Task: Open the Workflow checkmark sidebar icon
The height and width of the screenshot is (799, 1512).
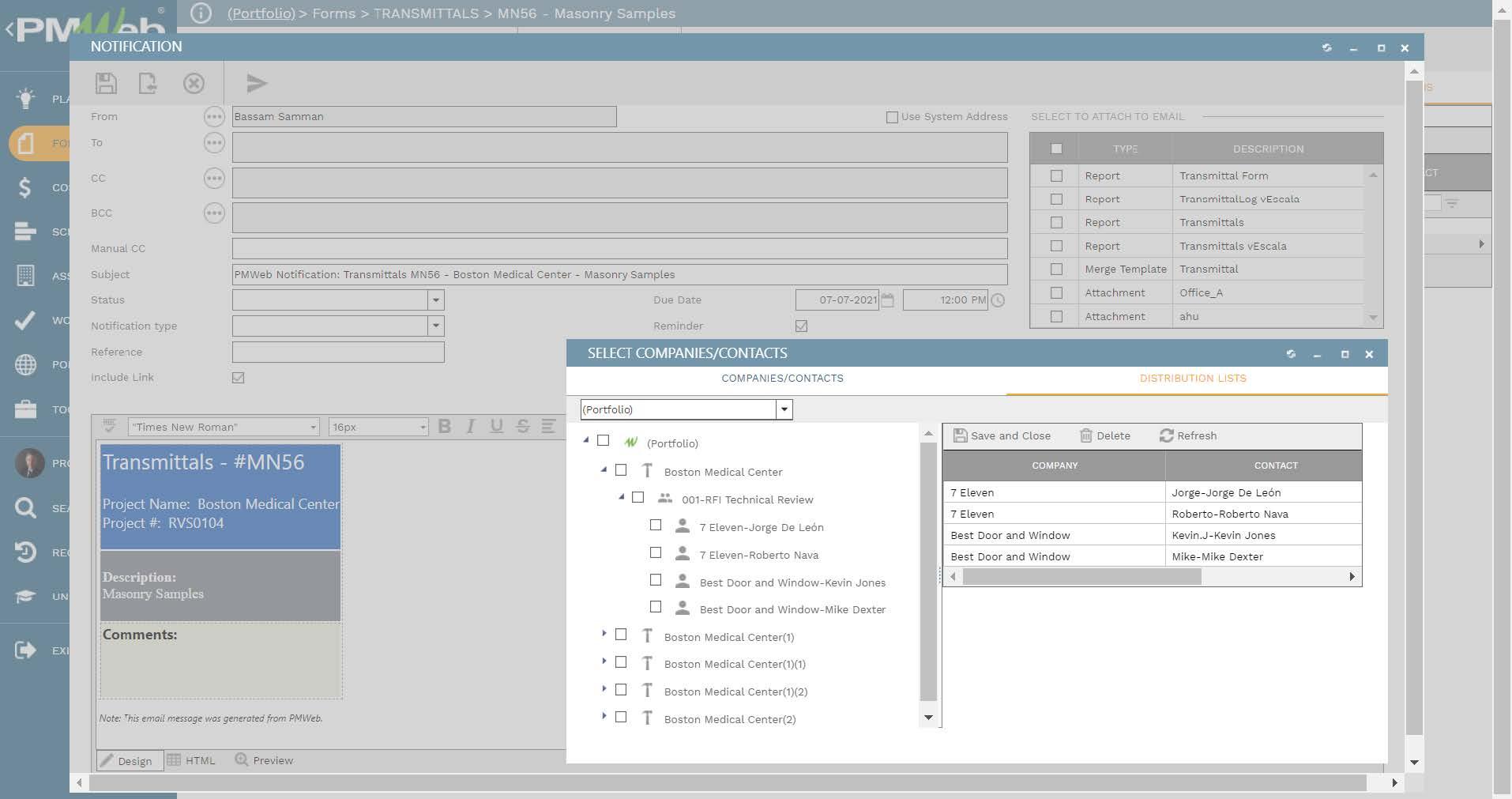Action: [25, 320]
